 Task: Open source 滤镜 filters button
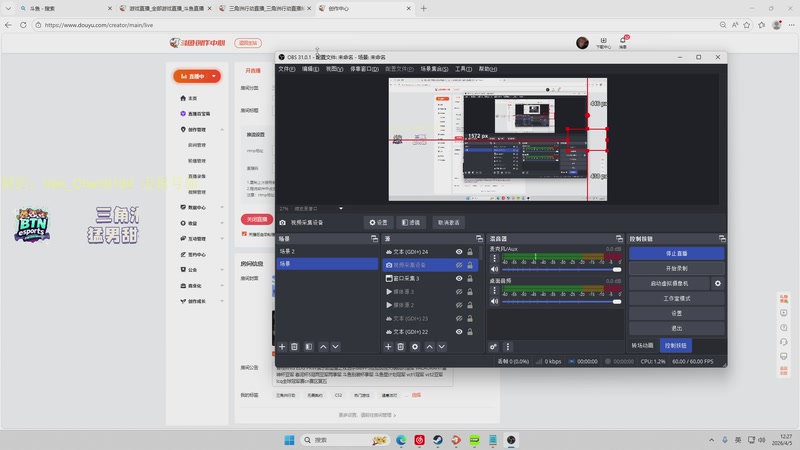[x=411, y=222]
